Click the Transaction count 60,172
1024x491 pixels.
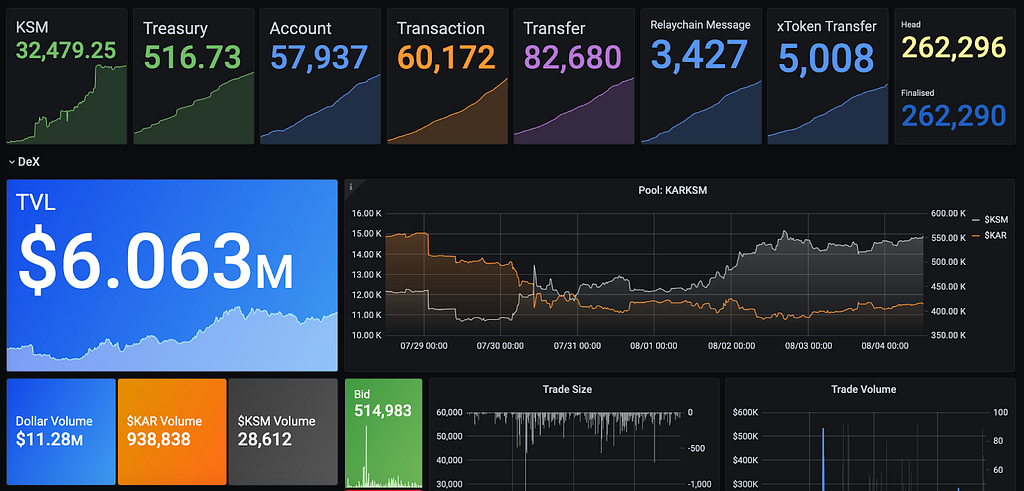pyautogui.click(x=446, y=57)
